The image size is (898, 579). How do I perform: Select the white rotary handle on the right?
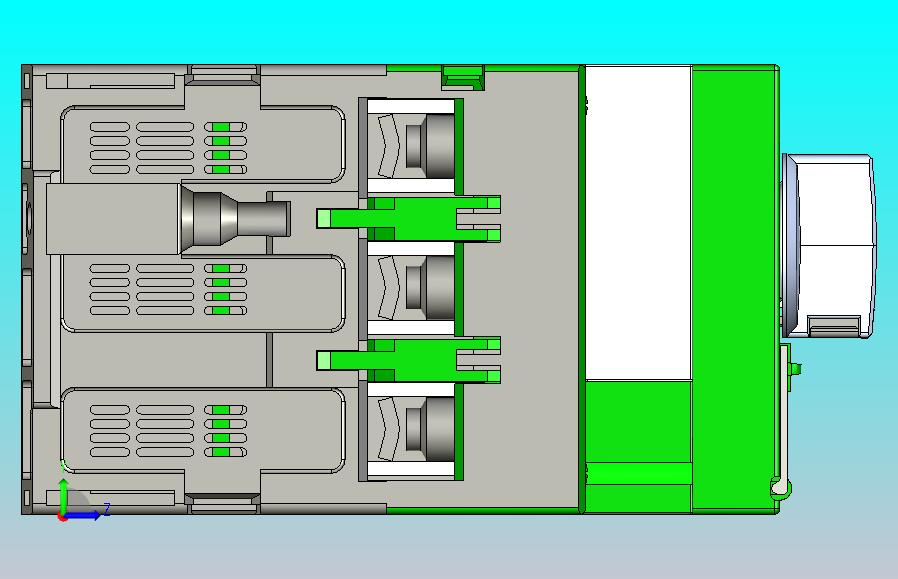828,246
